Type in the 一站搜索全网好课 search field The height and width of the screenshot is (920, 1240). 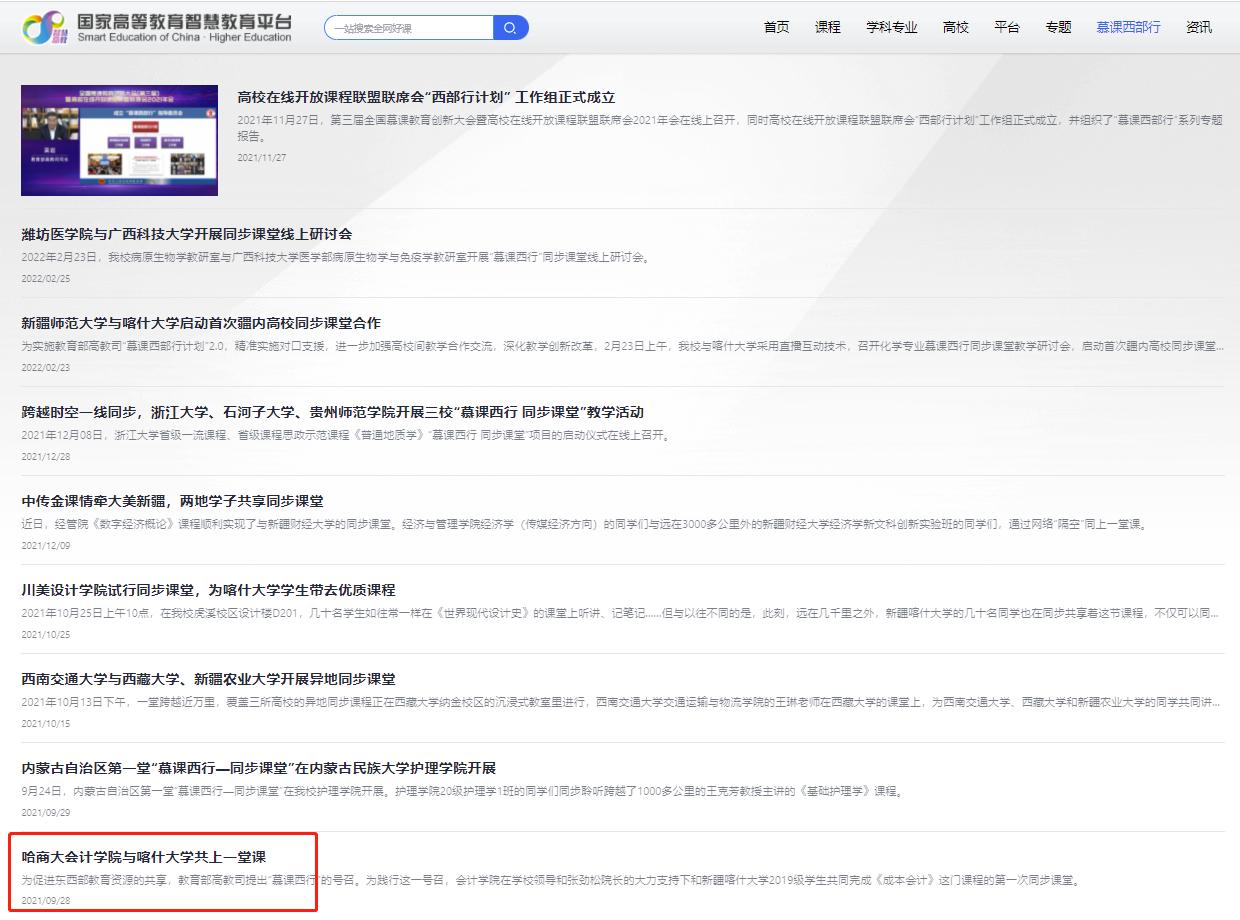click(x=410, y=28)
